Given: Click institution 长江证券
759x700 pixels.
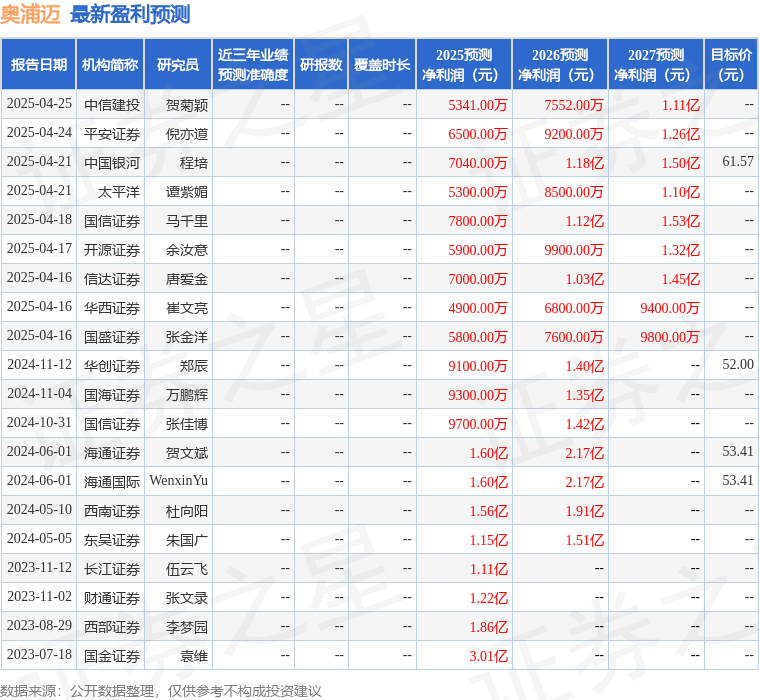Looking at the screenshot, I should coord(112,570).
